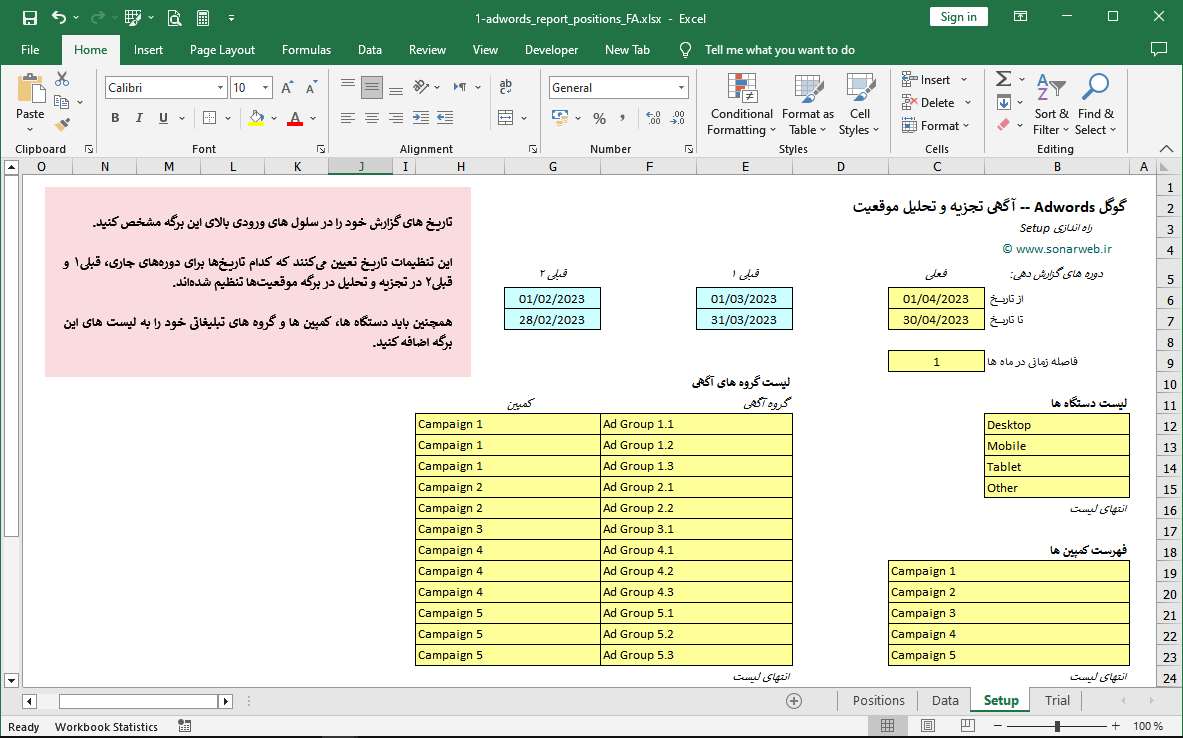Toggle Center horizontal alignment
The height and width of the screenshot is (738, 1183).
click(x=371, y=118)
